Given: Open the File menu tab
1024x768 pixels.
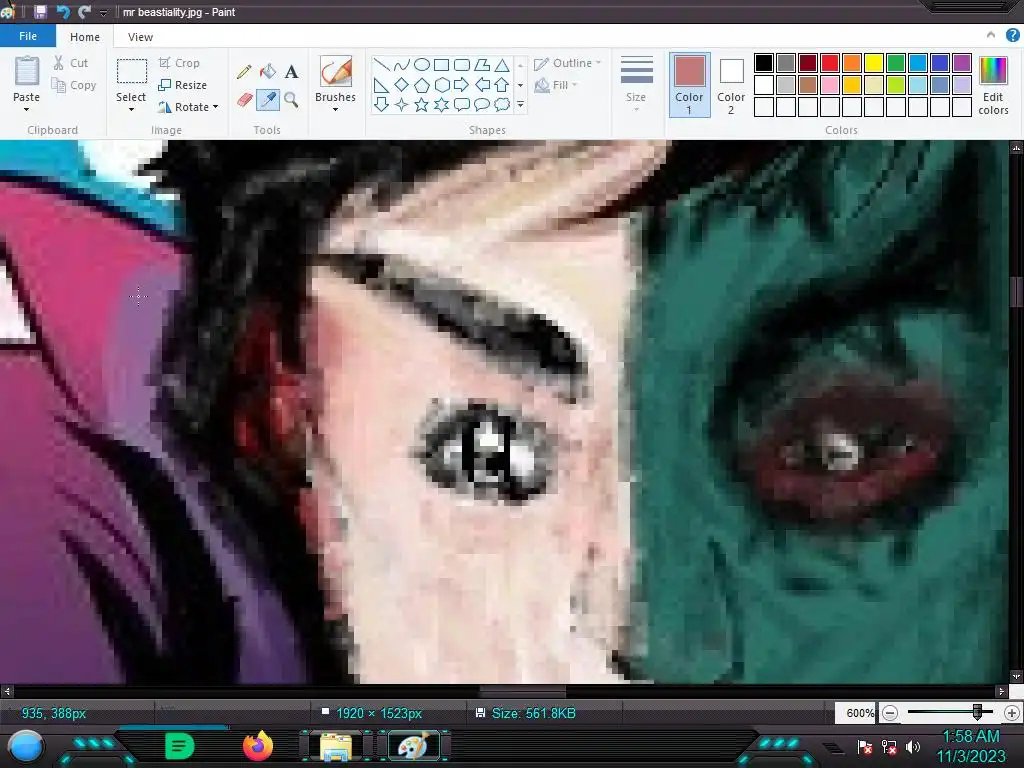Looking at the screenshot, I should point(27,36).
